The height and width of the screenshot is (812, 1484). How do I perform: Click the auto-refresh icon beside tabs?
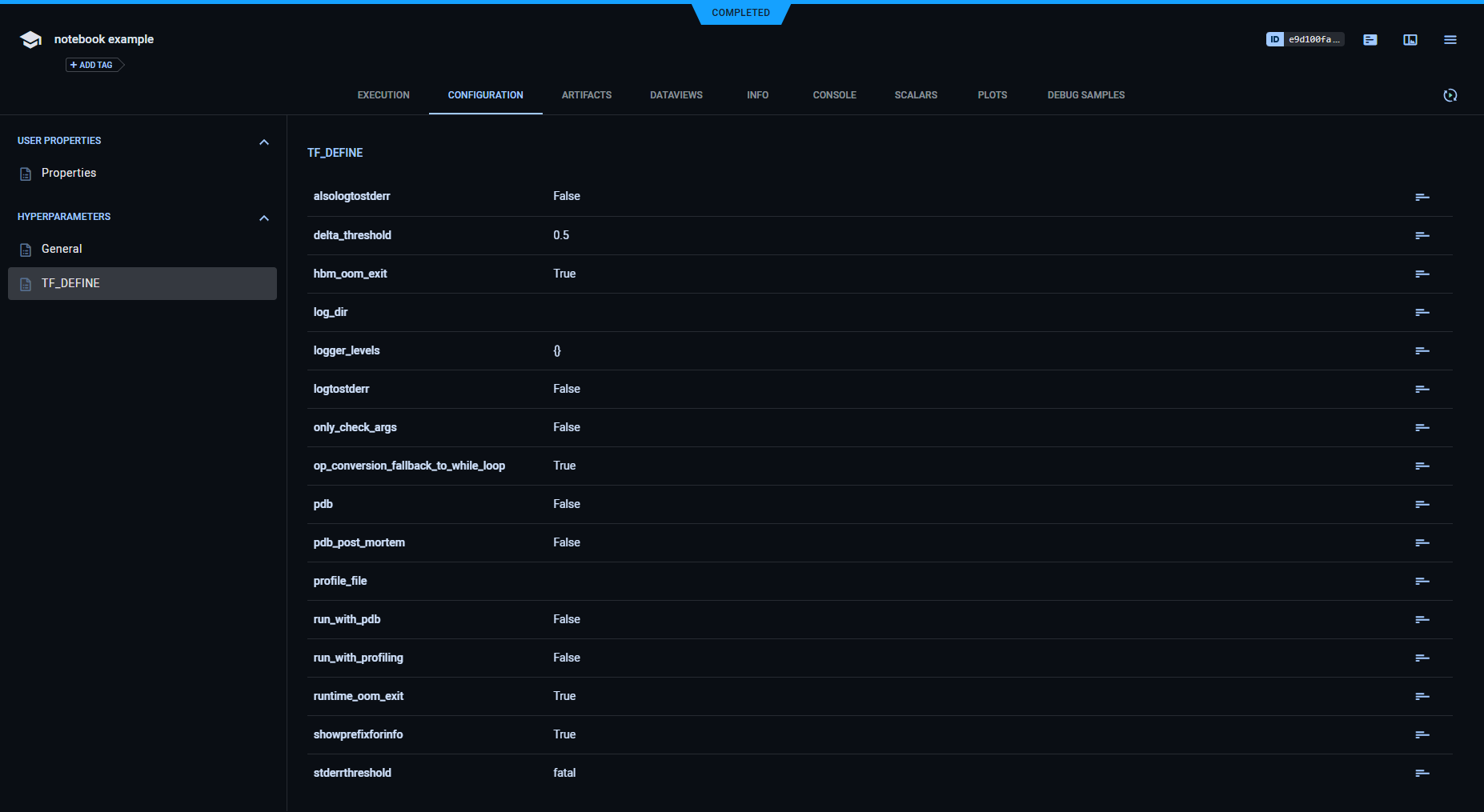(1450, 95)
